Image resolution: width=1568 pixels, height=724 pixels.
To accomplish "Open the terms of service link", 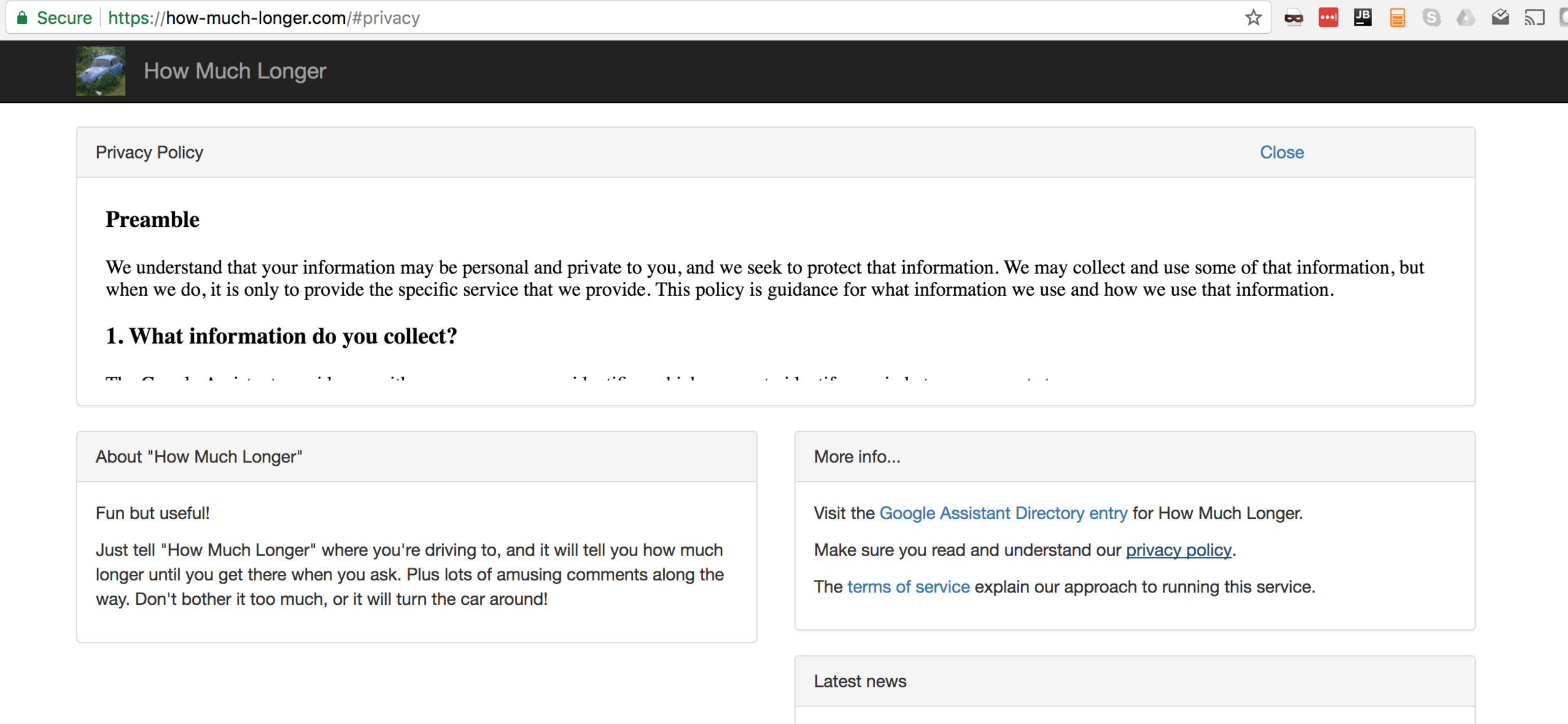I will [x=908, y=587].
